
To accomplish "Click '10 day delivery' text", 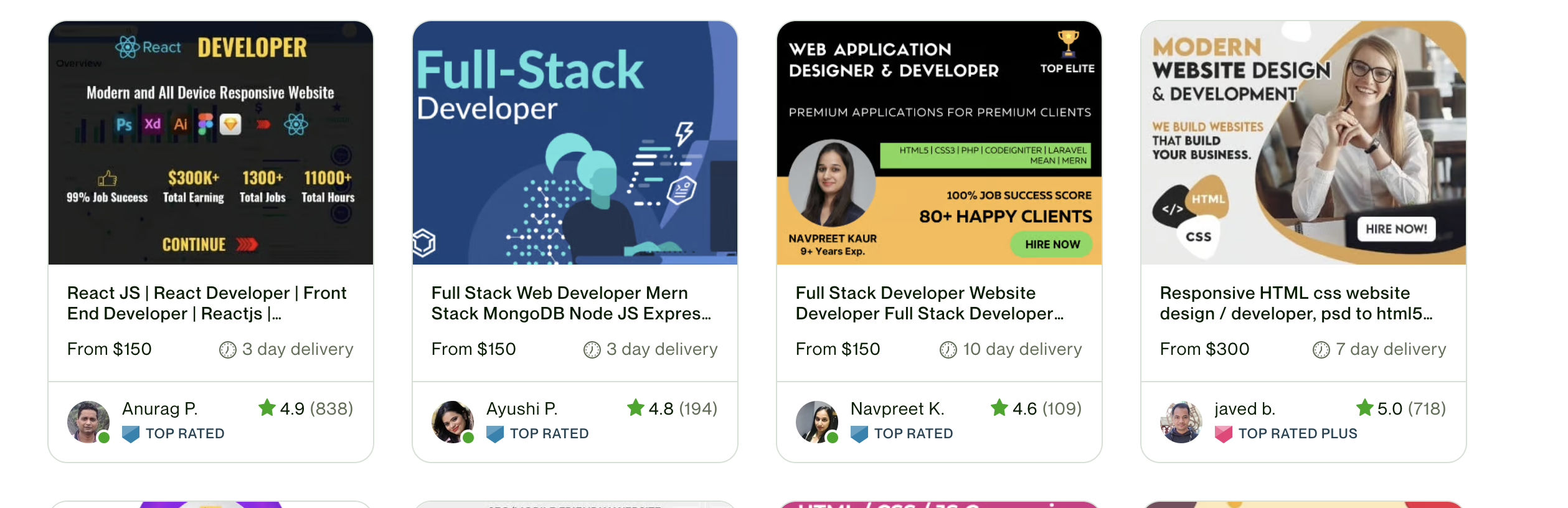I will coord(1023,349).
